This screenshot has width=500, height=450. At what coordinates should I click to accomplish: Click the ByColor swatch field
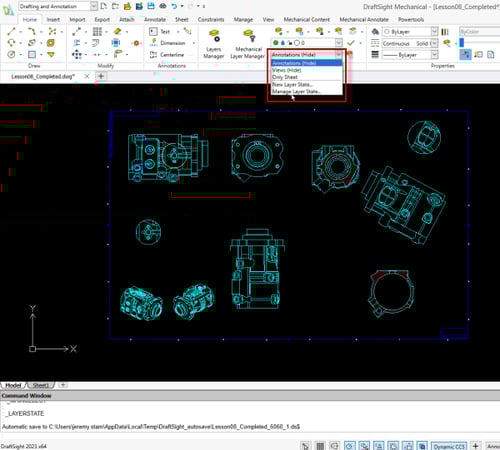click(479, 32)
